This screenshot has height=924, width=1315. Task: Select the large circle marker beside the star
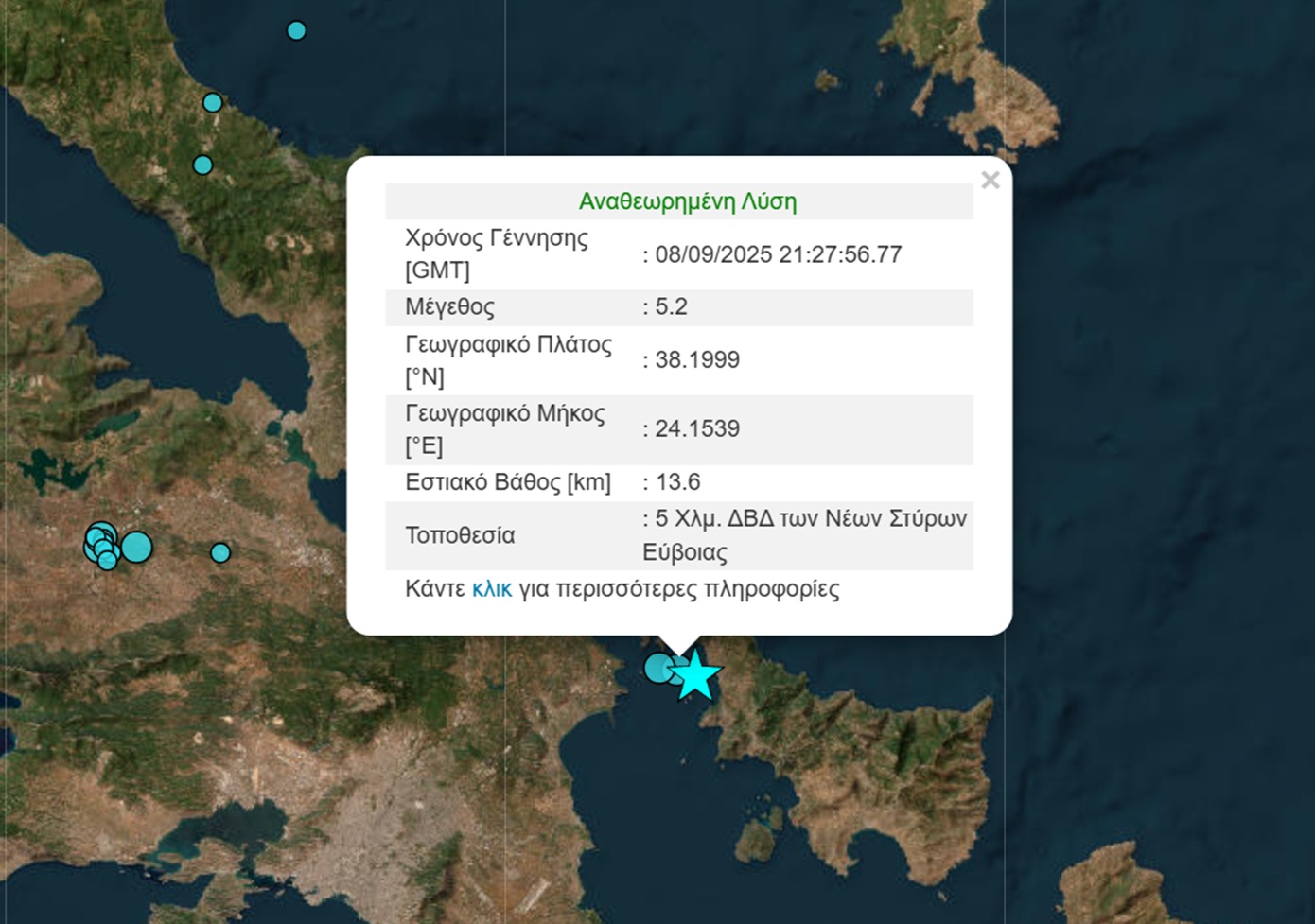pos(659,668)
